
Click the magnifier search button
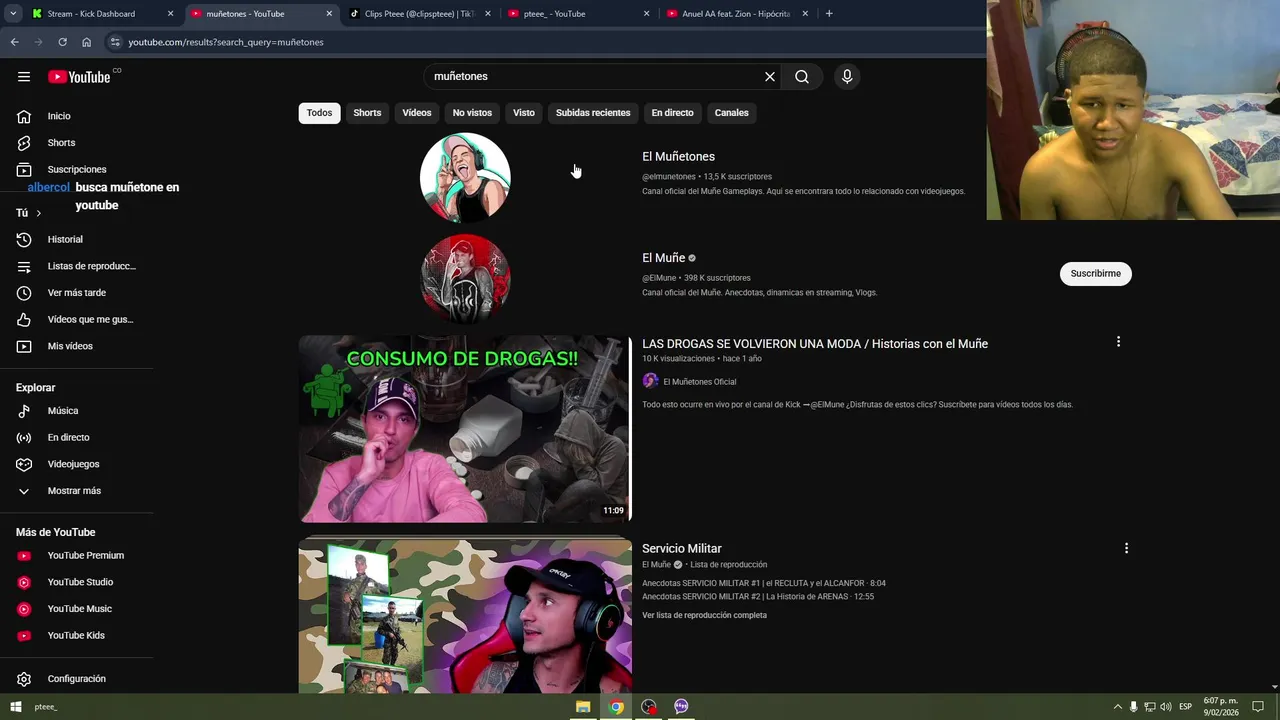point(802,77)
